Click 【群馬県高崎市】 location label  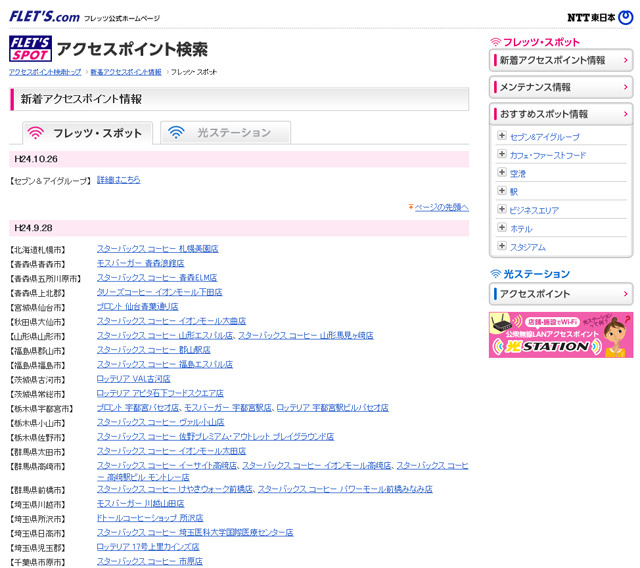tap(38, 466)
